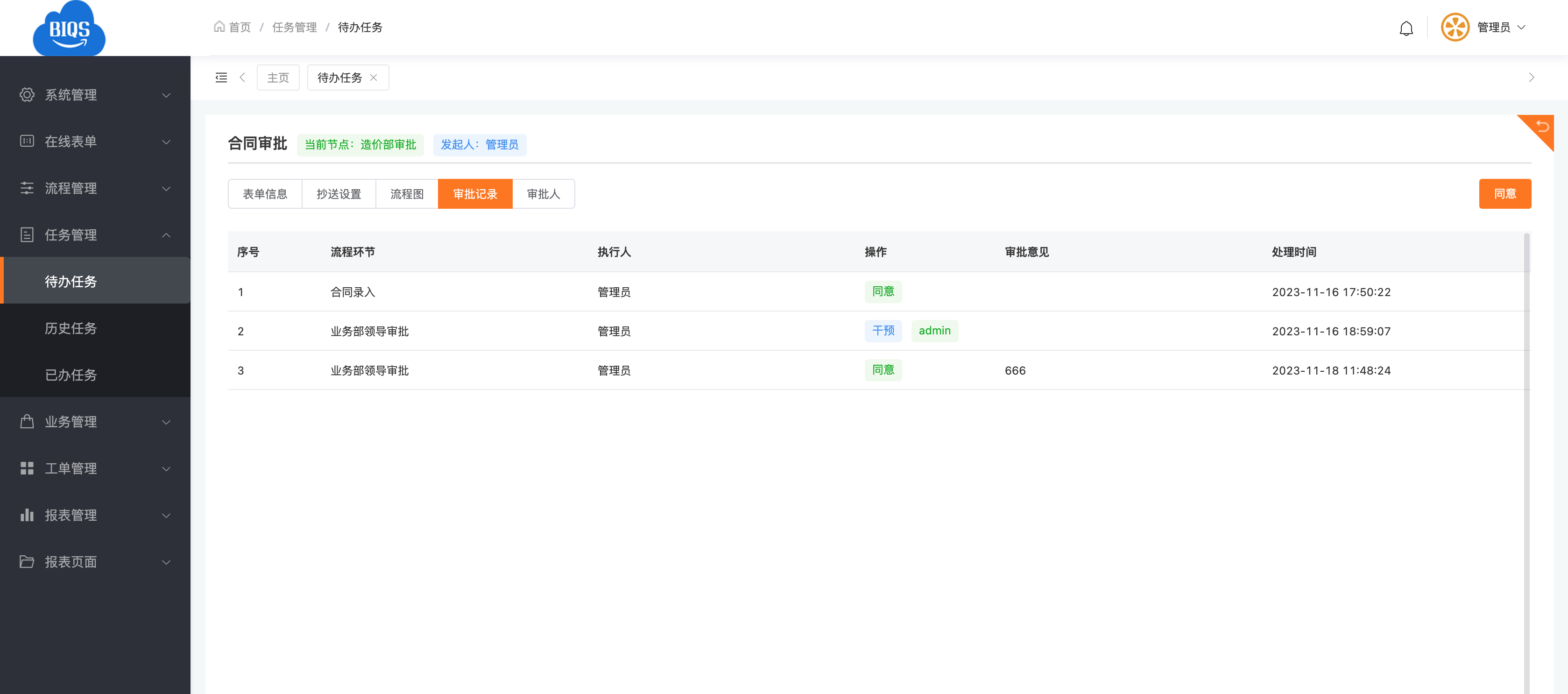The image size is (1568, 694).
Task: Click the admin tag in row 2
Action: [x=934, y=331]
